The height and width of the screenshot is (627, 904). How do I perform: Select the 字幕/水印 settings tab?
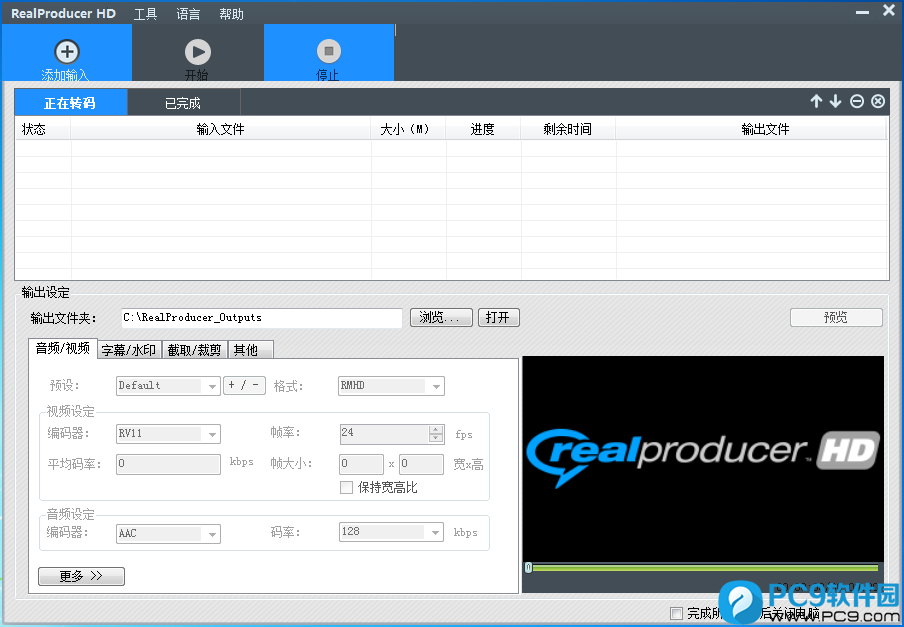(130, 350)
